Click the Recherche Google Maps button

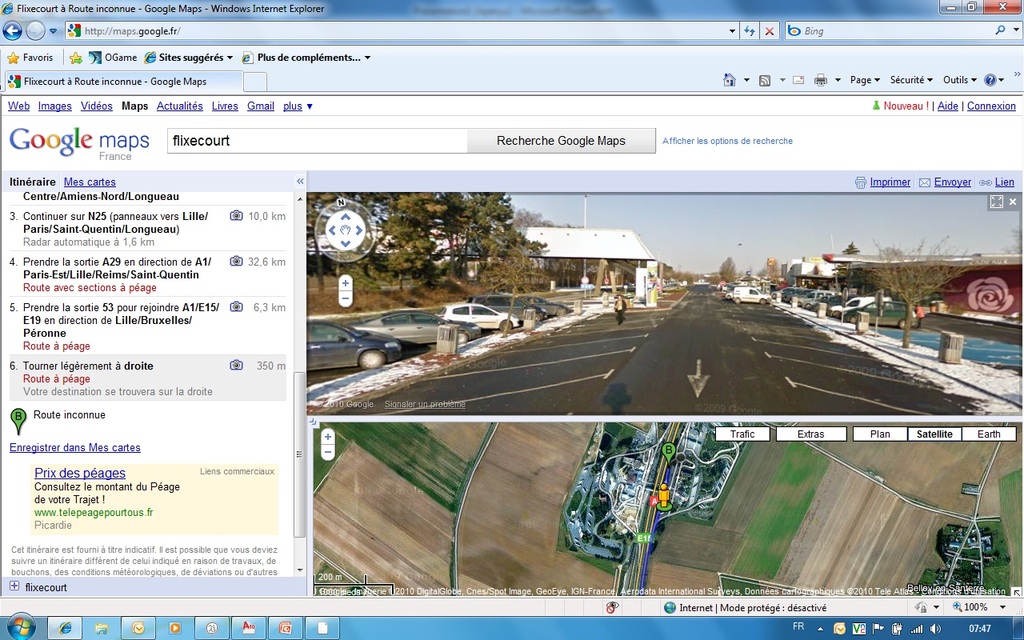pyautogui.click(x=561, y=141)
